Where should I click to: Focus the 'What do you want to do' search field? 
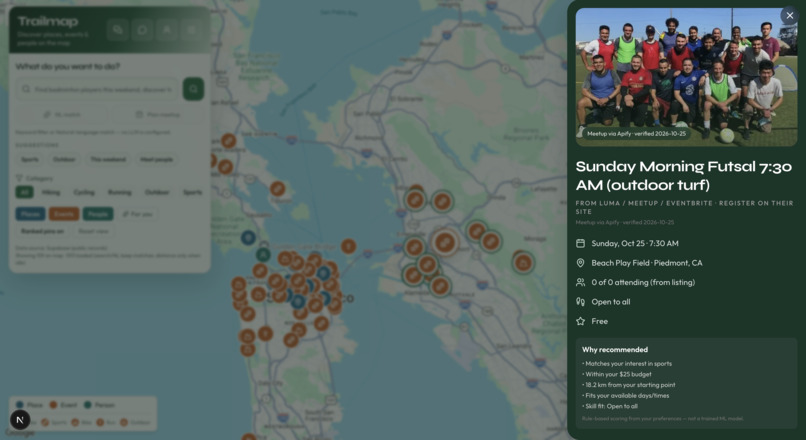pos(97,89)
